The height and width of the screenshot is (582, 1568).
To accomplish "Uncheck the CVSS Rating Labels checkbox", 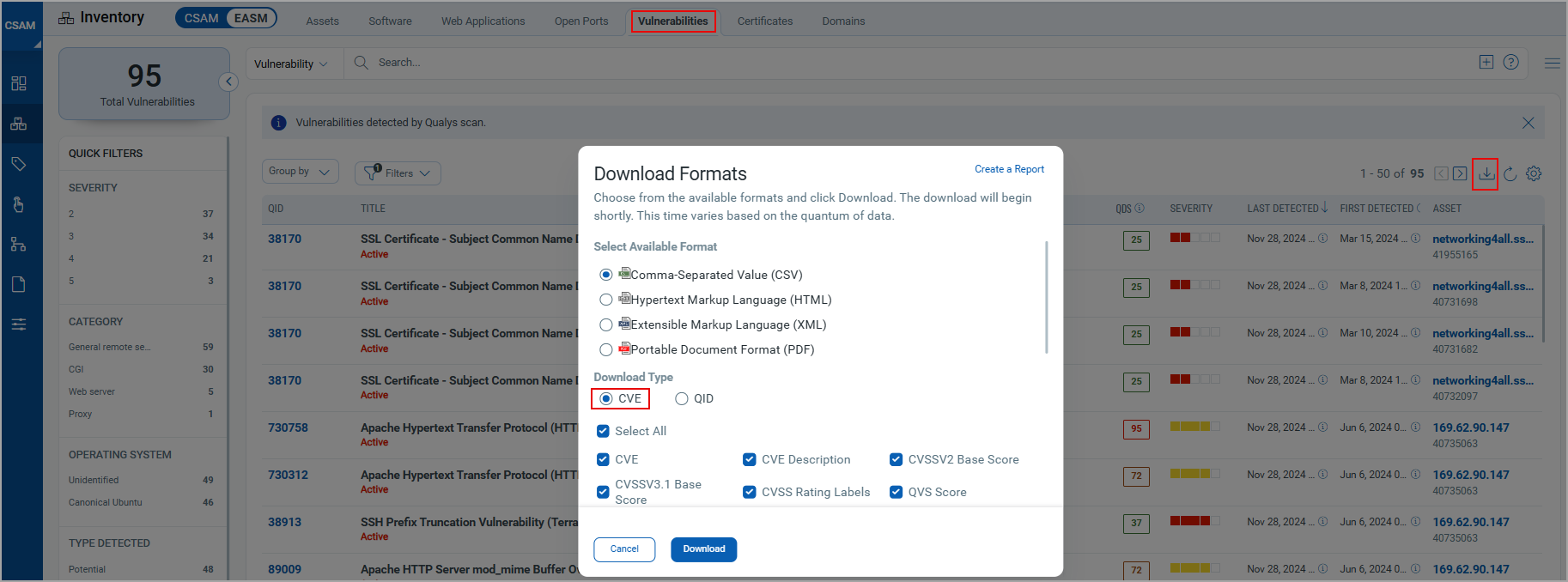I will click(750, 492).
